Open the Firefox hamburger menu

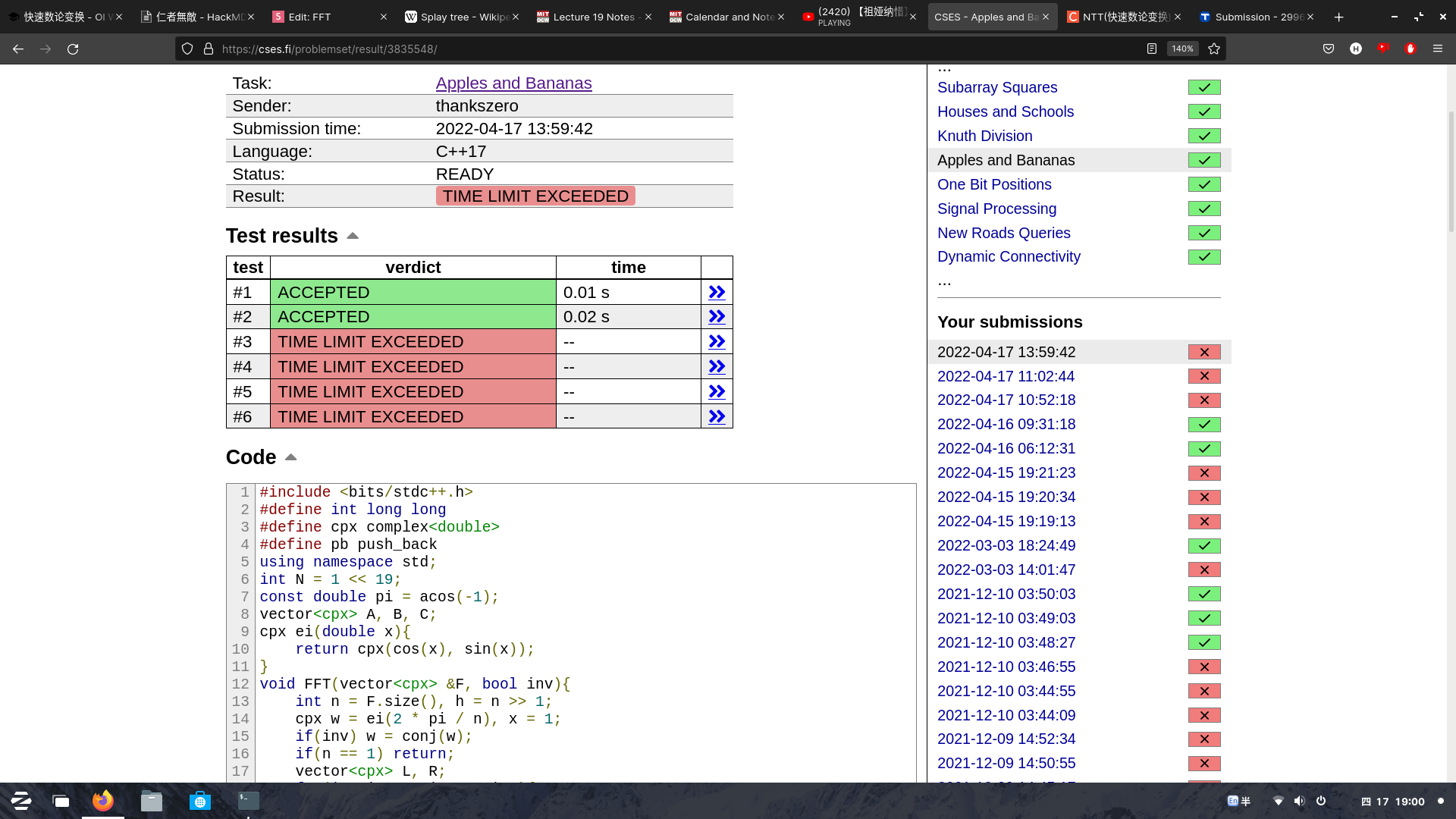point(1438,49)
